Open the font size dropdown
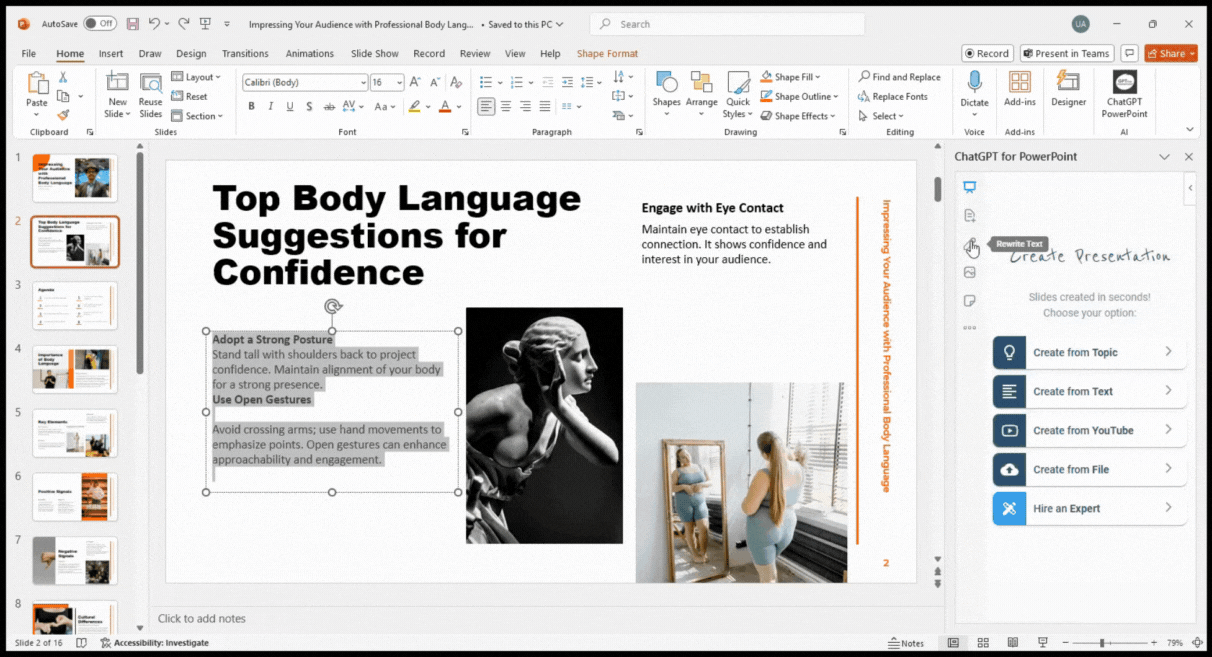1212x657 pixels. [400, 83]
